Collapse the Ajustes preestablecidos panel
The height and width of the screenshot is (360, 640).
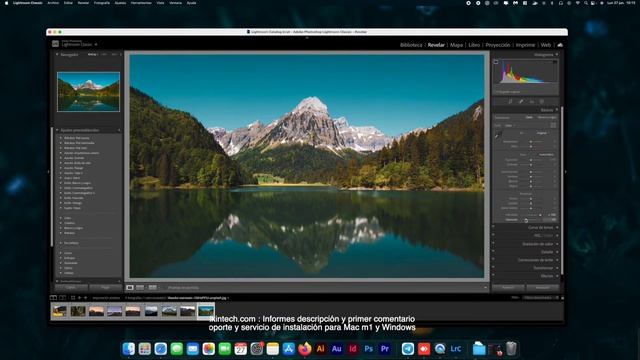coord(57,130)
